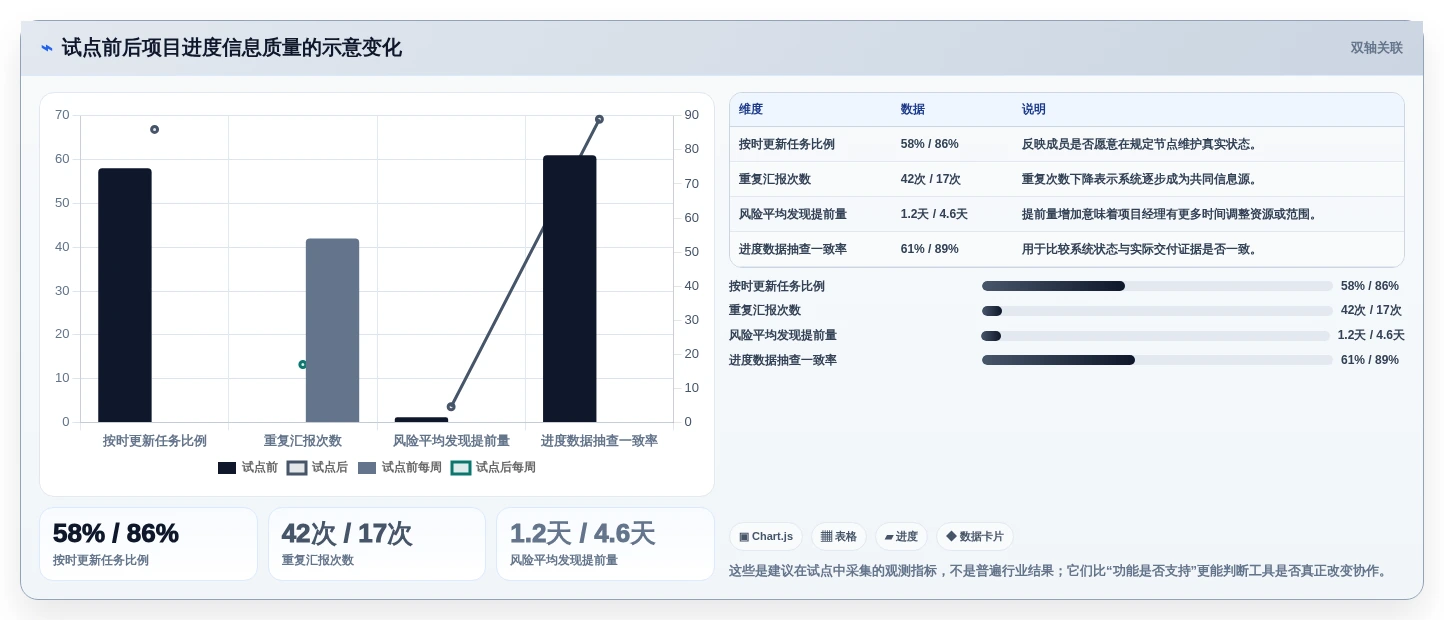Click the 进度数据抽查一致率 progress bar
The image size is (1444, 620).
click(x=1157, y=360)
